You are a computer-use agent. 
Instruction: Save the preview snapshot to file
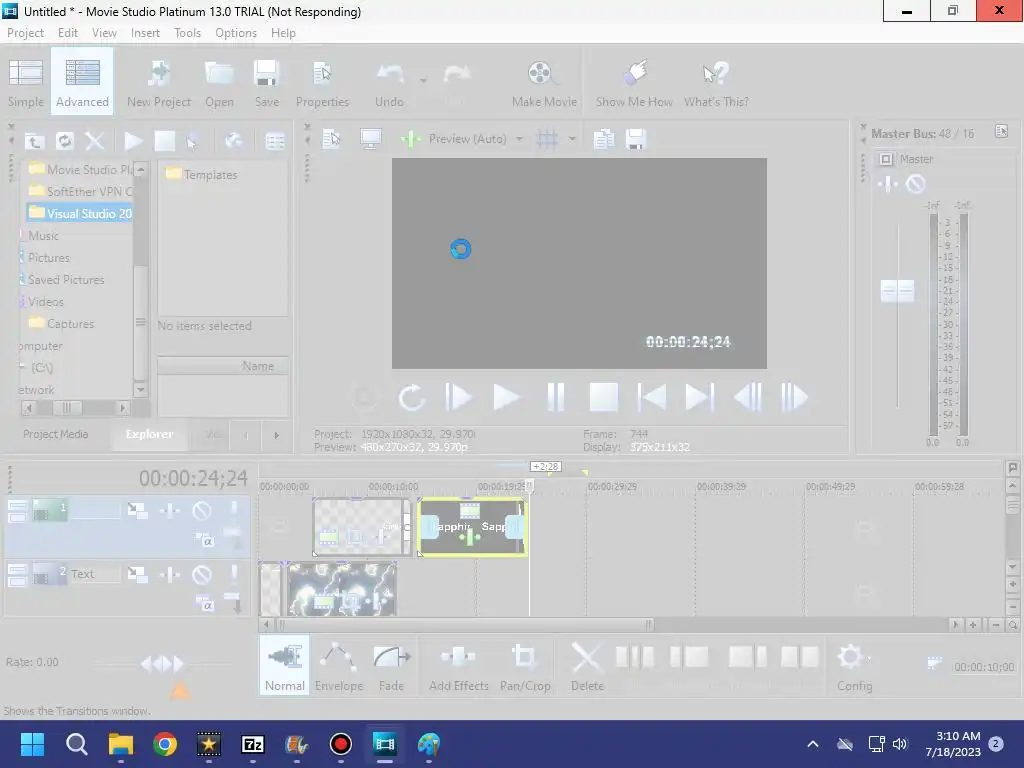click(x=635, y=138)
